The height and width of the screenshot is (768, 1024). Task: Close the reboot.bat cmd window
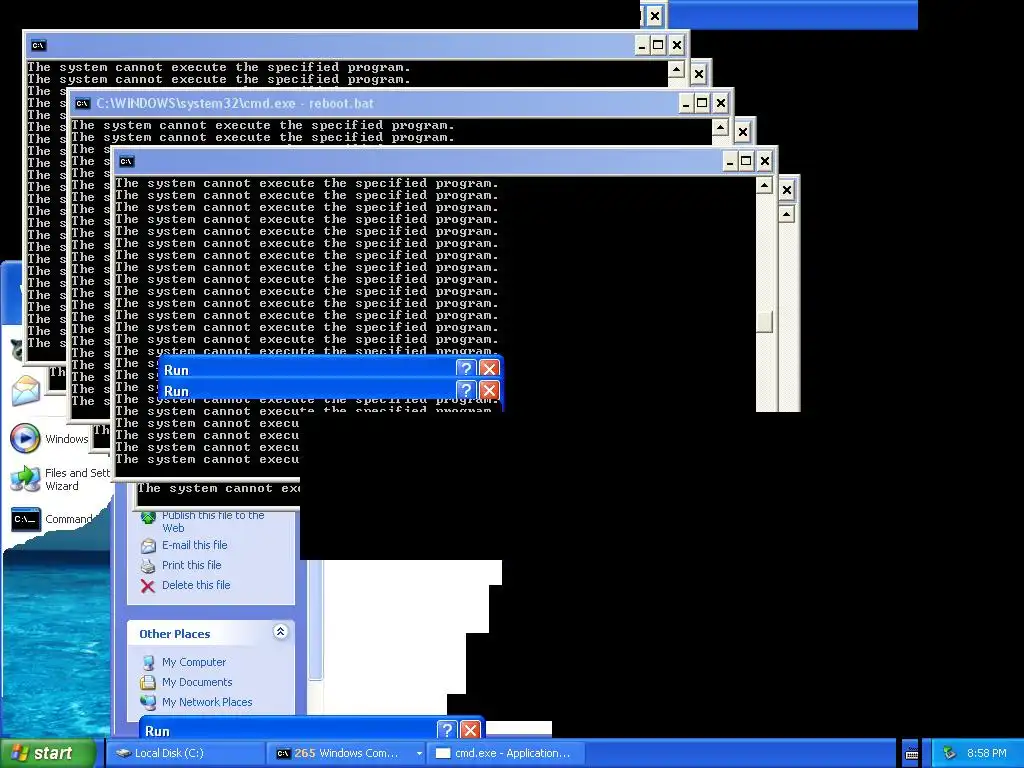[x=720, y=103]
